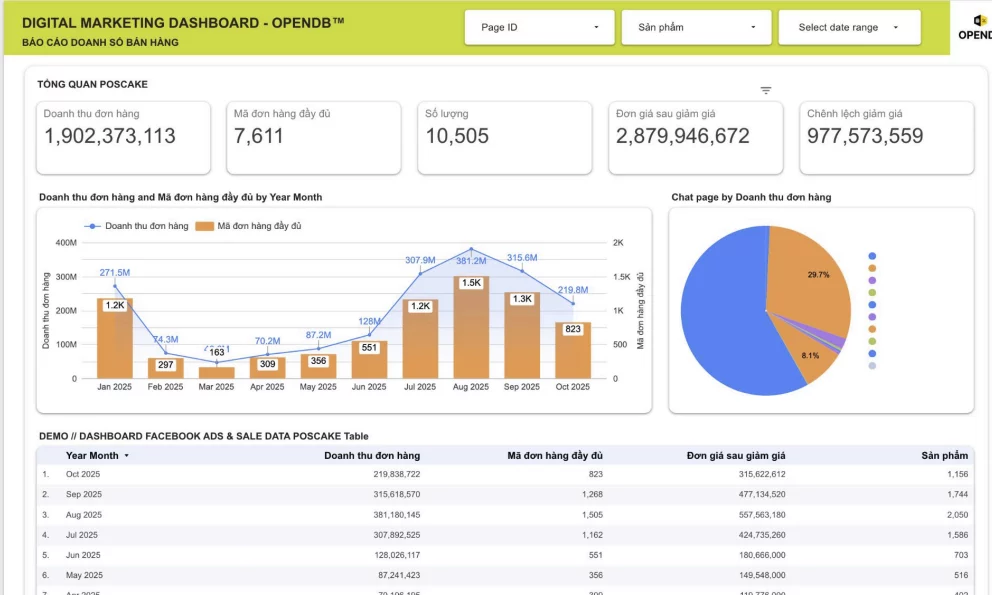Select the Oct 2025 row in the data table

400,474
